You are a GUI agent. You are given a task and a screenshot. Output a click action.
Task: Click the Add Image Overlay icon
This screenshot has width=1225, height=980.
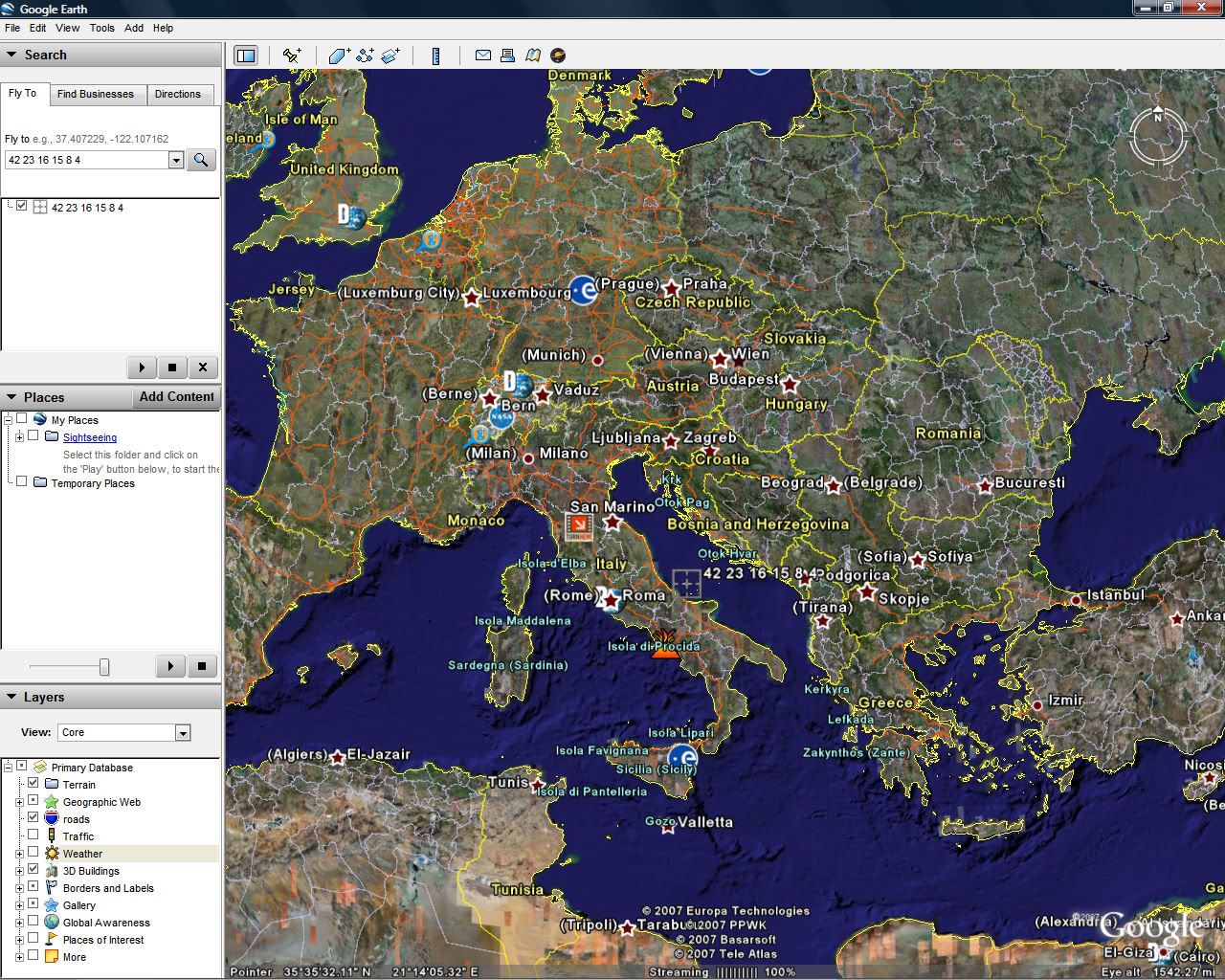click(x=390, y=56)
